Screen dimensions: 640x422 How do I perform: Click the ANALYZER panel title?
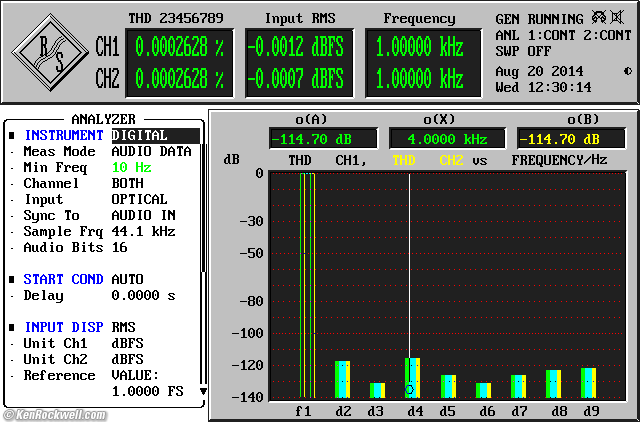coord(103,119)
